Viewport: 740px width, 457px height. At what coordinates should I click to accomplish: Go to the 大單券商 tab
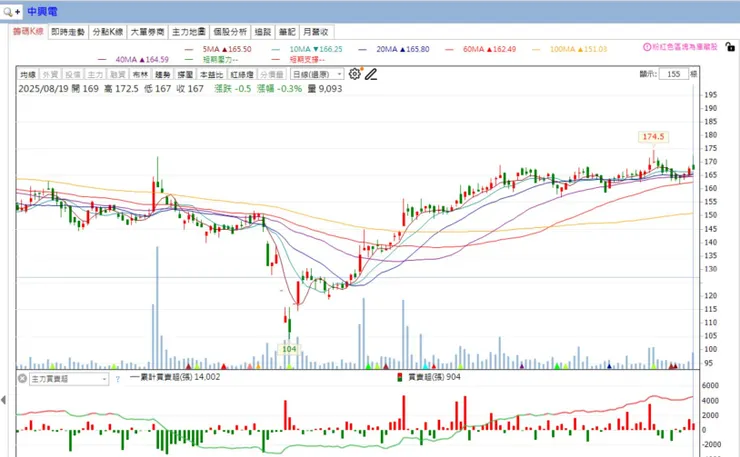pos(147,32)
